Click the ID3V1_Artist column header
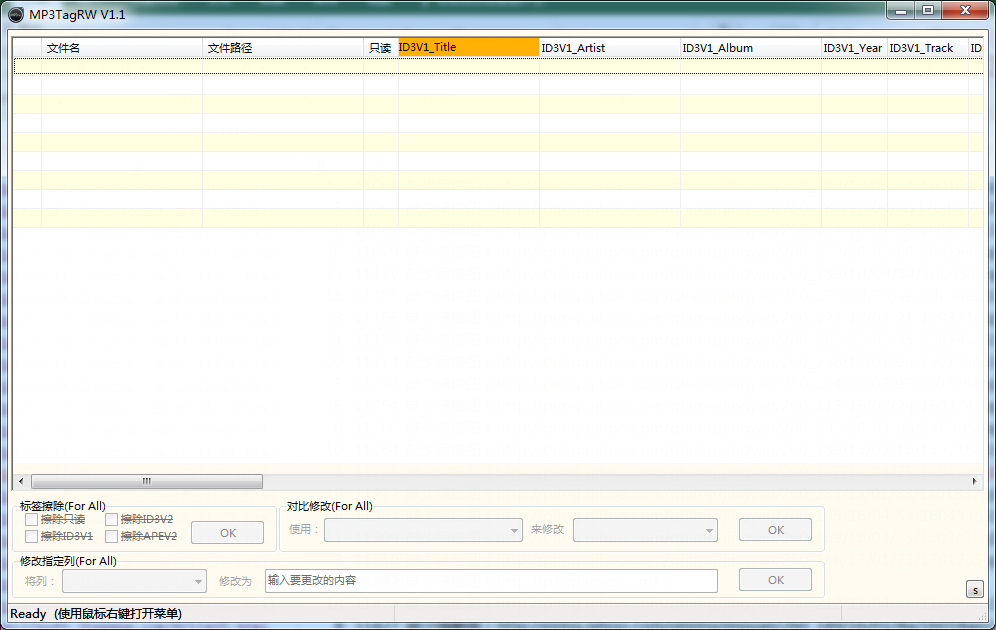 pos(610,48)
